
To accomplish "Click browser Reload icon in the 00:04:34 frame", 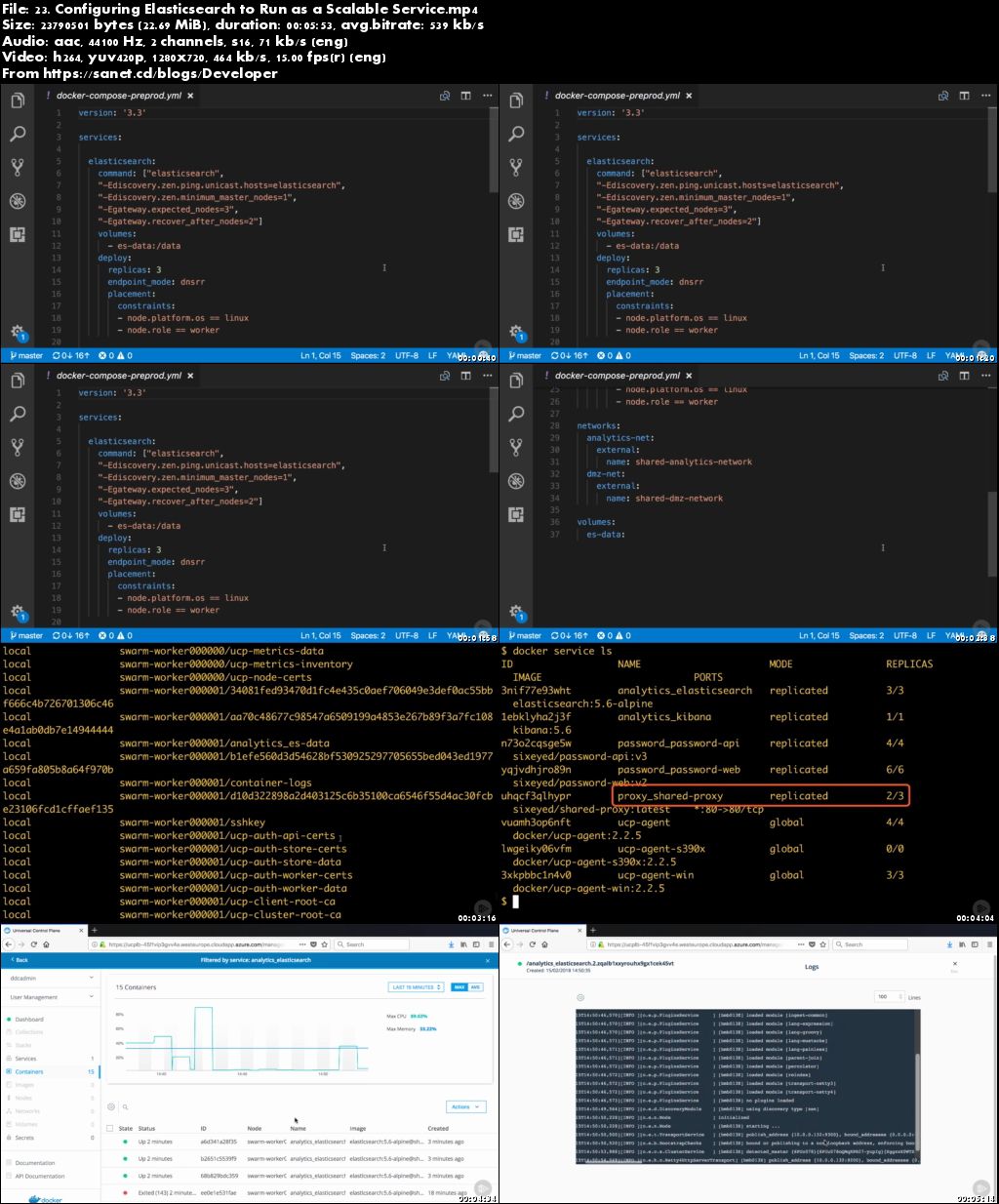I will 34,944.
